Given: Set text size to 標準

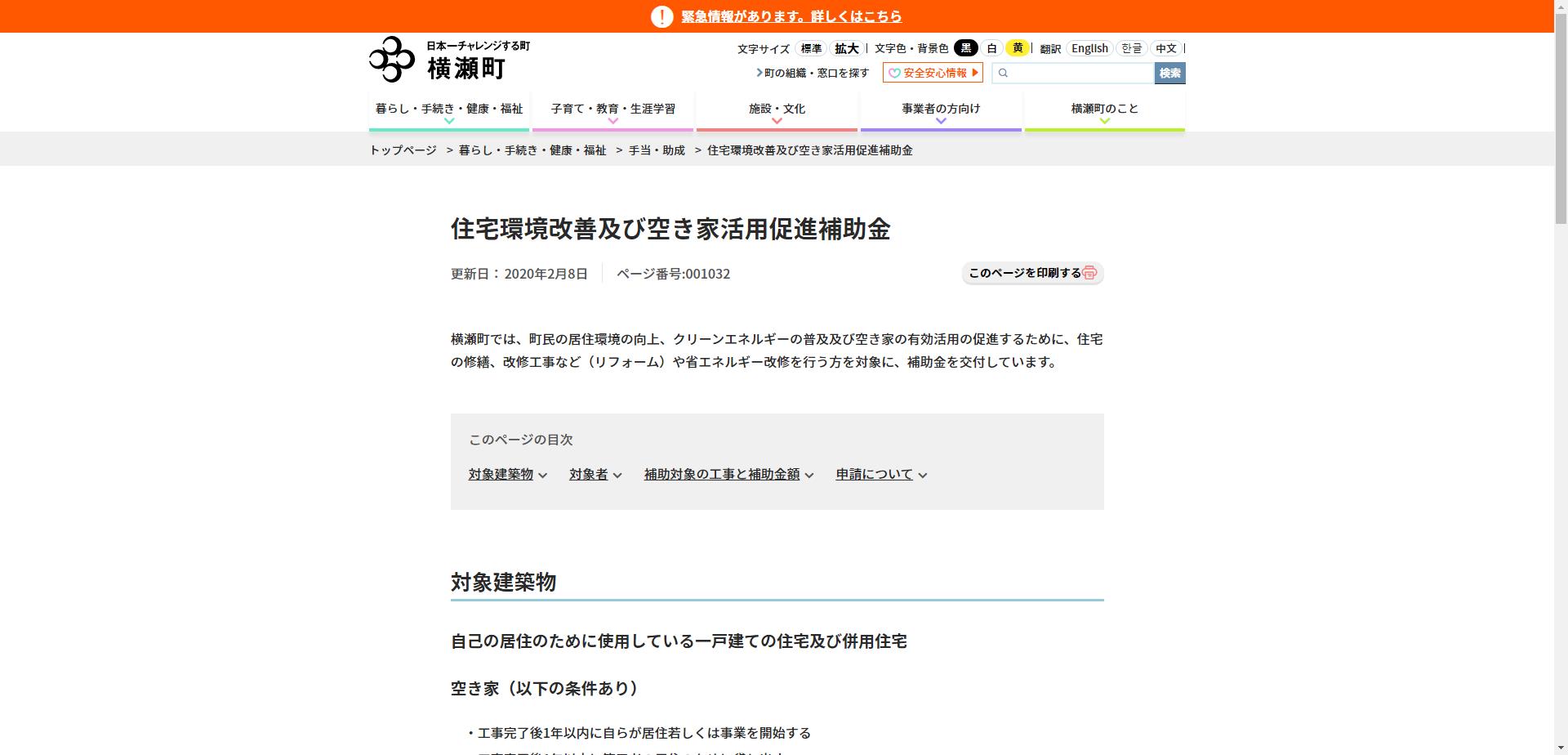Looking at the screenshot, I should 811,48.
